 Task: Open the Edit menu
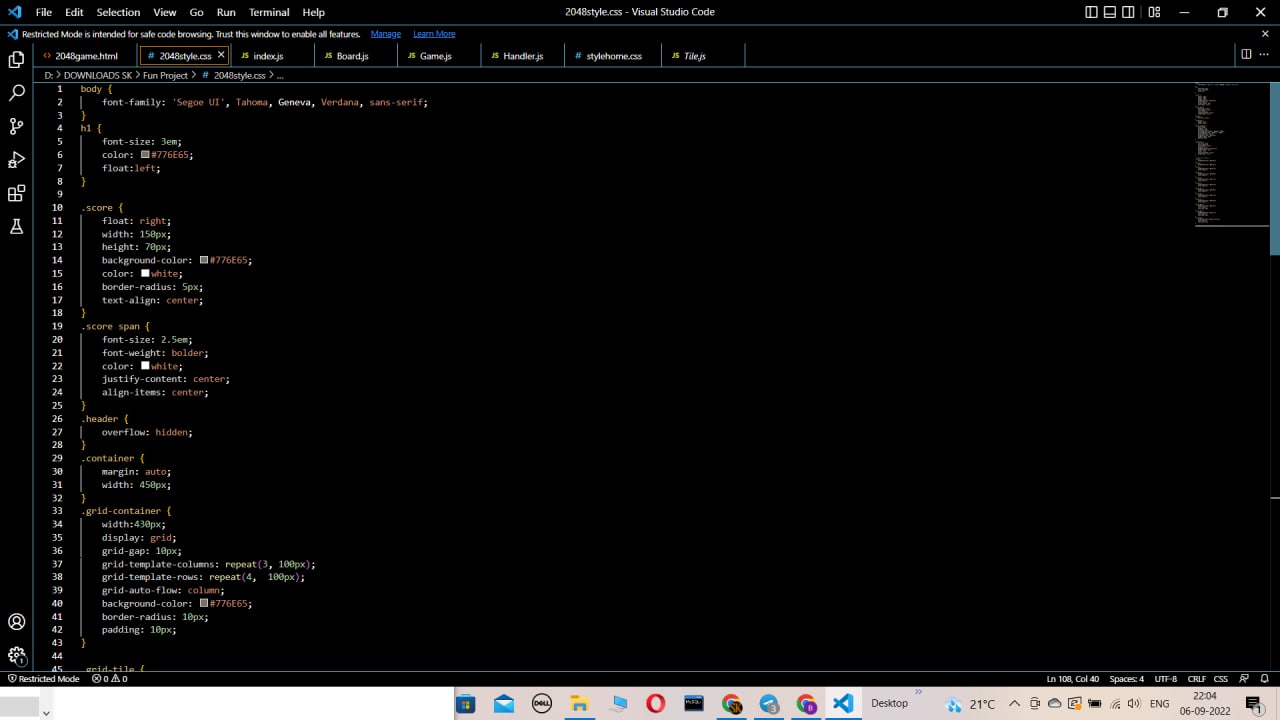point(74,12)
